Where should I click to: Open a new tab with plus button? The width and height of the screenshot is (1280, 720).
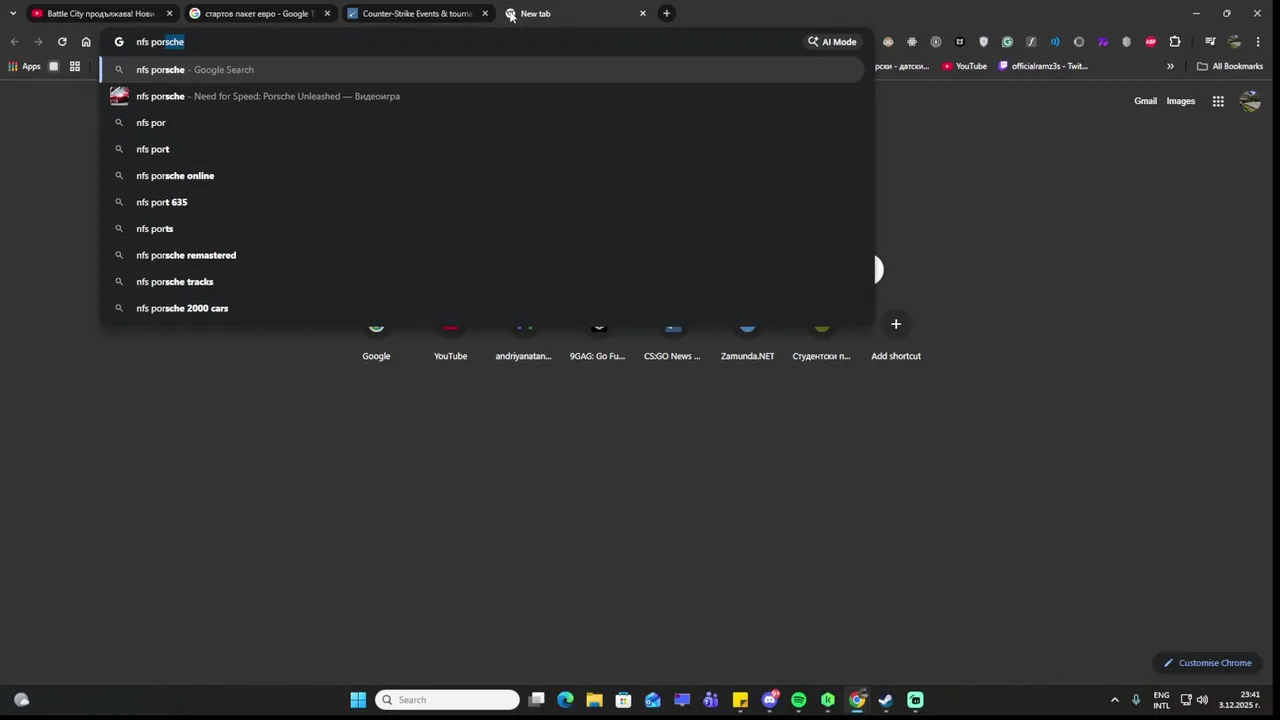pos(667,13)
